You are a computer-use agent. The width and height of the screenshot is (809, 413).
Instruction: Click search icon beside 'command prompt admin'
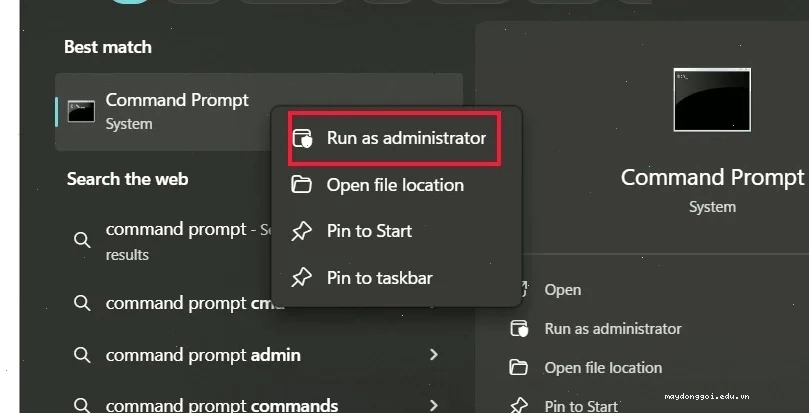tap(82, 355)
